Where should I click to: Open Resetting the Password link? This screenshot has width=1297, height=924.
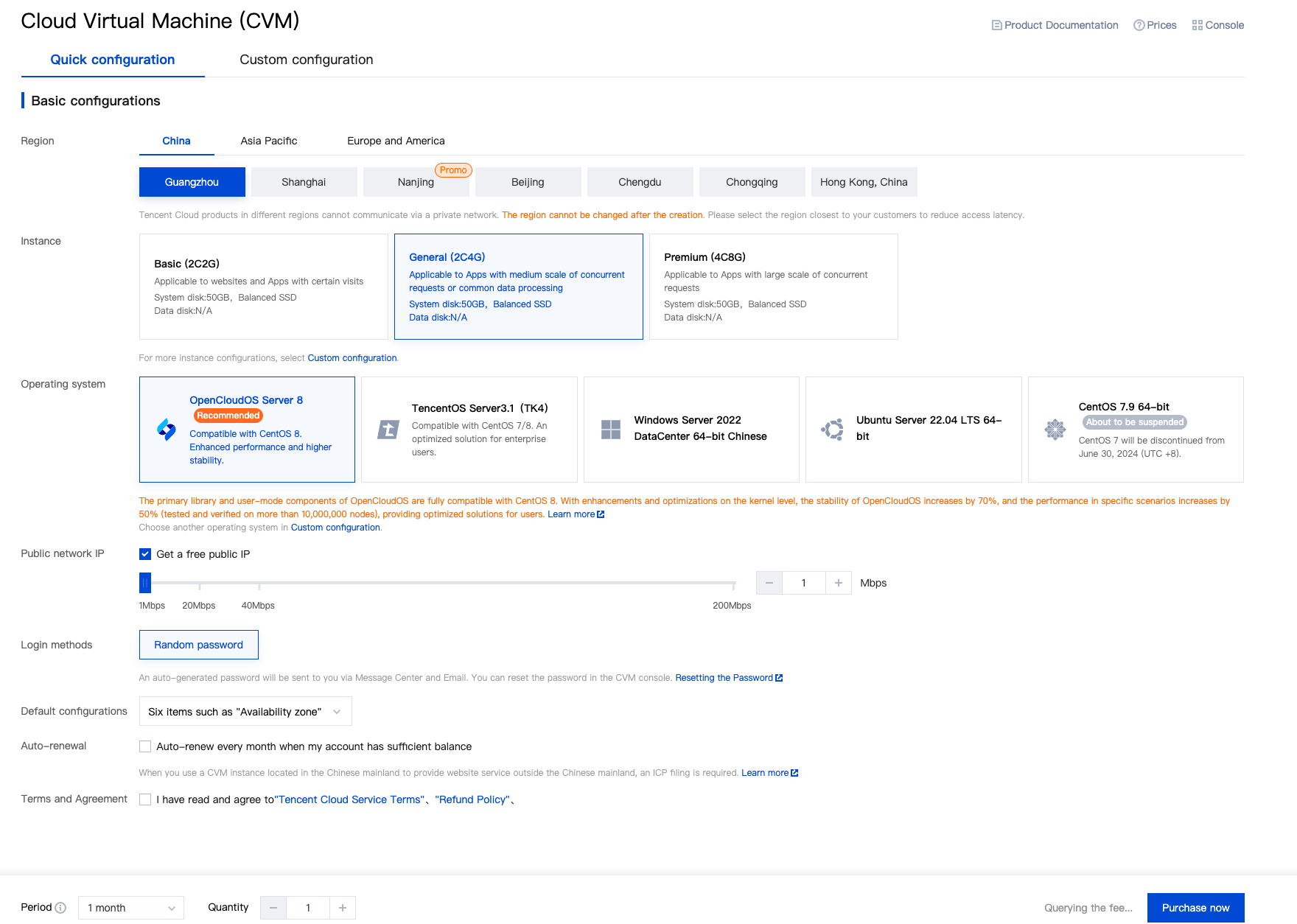coord(724,678)
